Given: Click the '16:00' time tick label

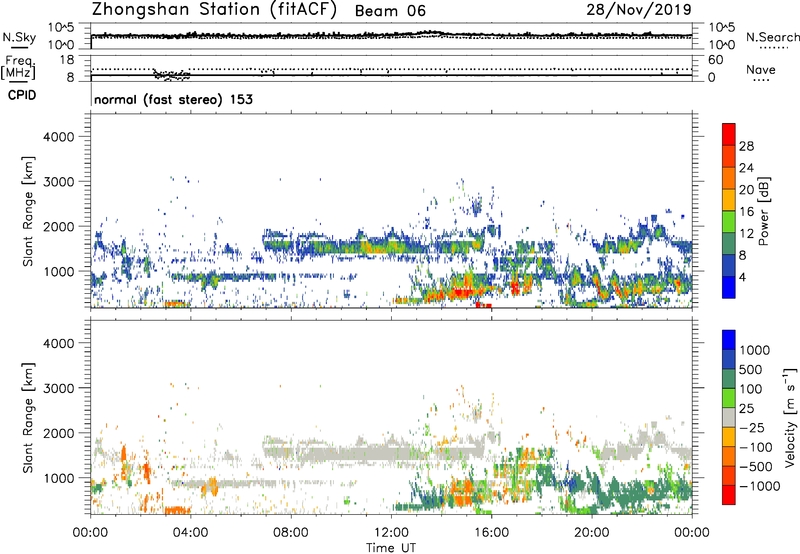Looking at the screenshot, I should [491, 533].
